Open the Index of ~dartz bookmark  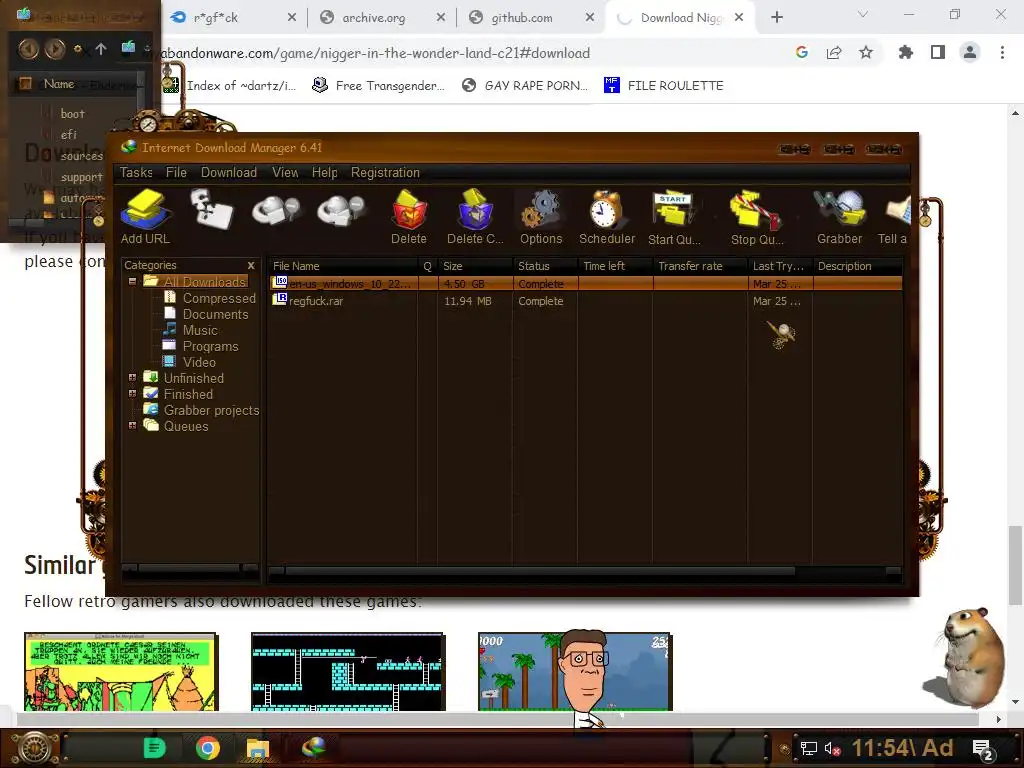tap(230, 86)
